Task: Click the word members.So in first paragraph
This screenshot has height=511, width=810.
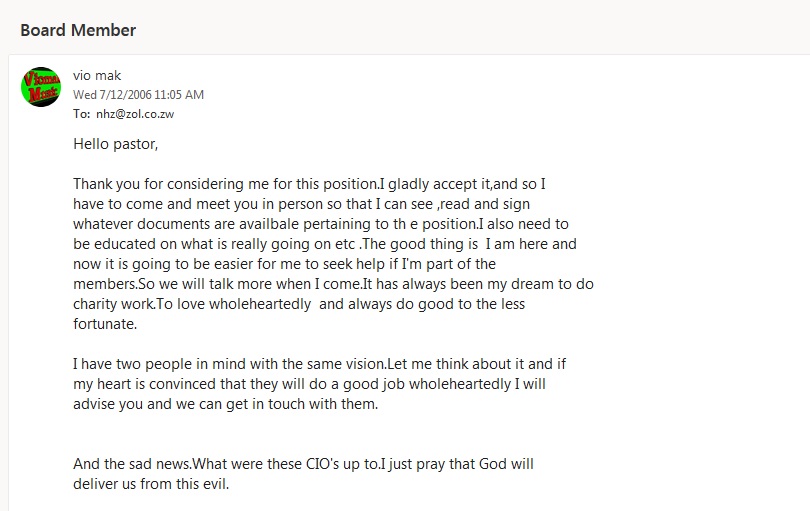Action: click(114, 284)
